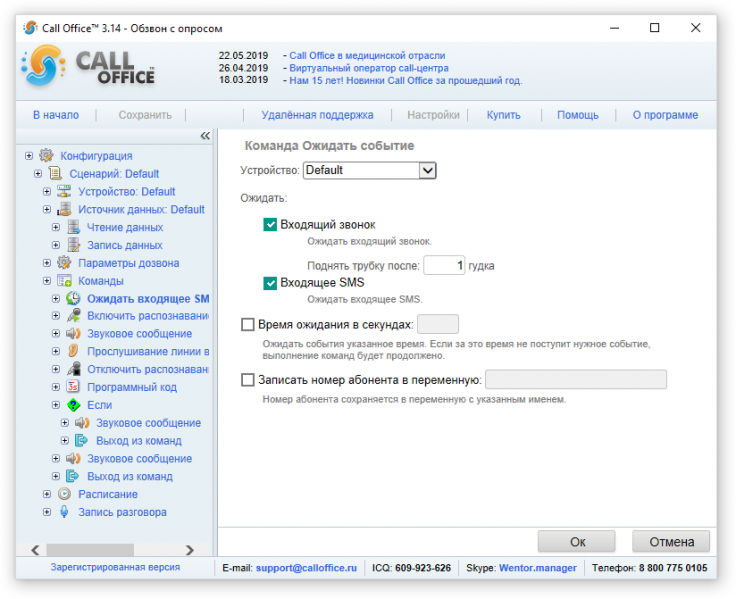Collapse the sidebar with double chevron
Image resolution: width=736 pixels, height=599 pixels.
205,136
